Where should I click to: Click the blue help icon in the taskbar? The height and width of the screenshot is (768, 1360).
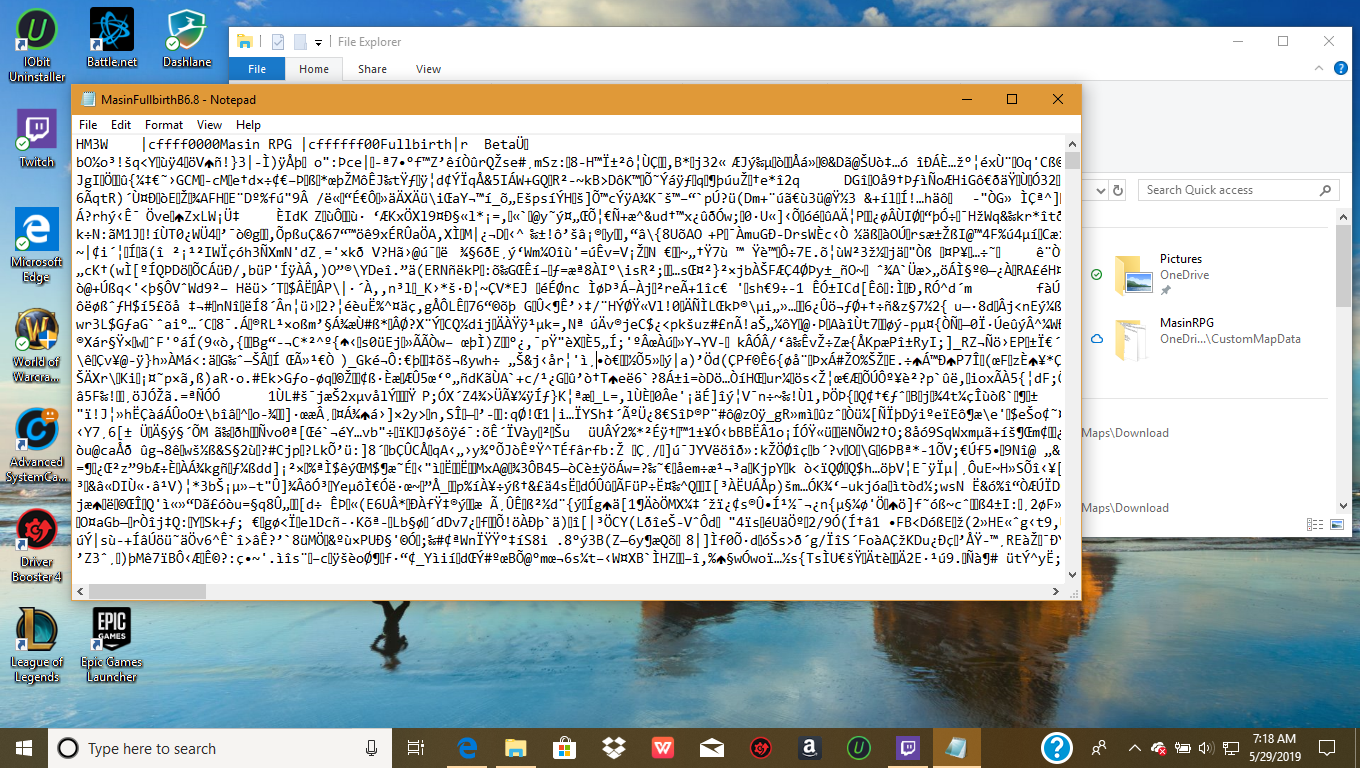coord(1057,748)
